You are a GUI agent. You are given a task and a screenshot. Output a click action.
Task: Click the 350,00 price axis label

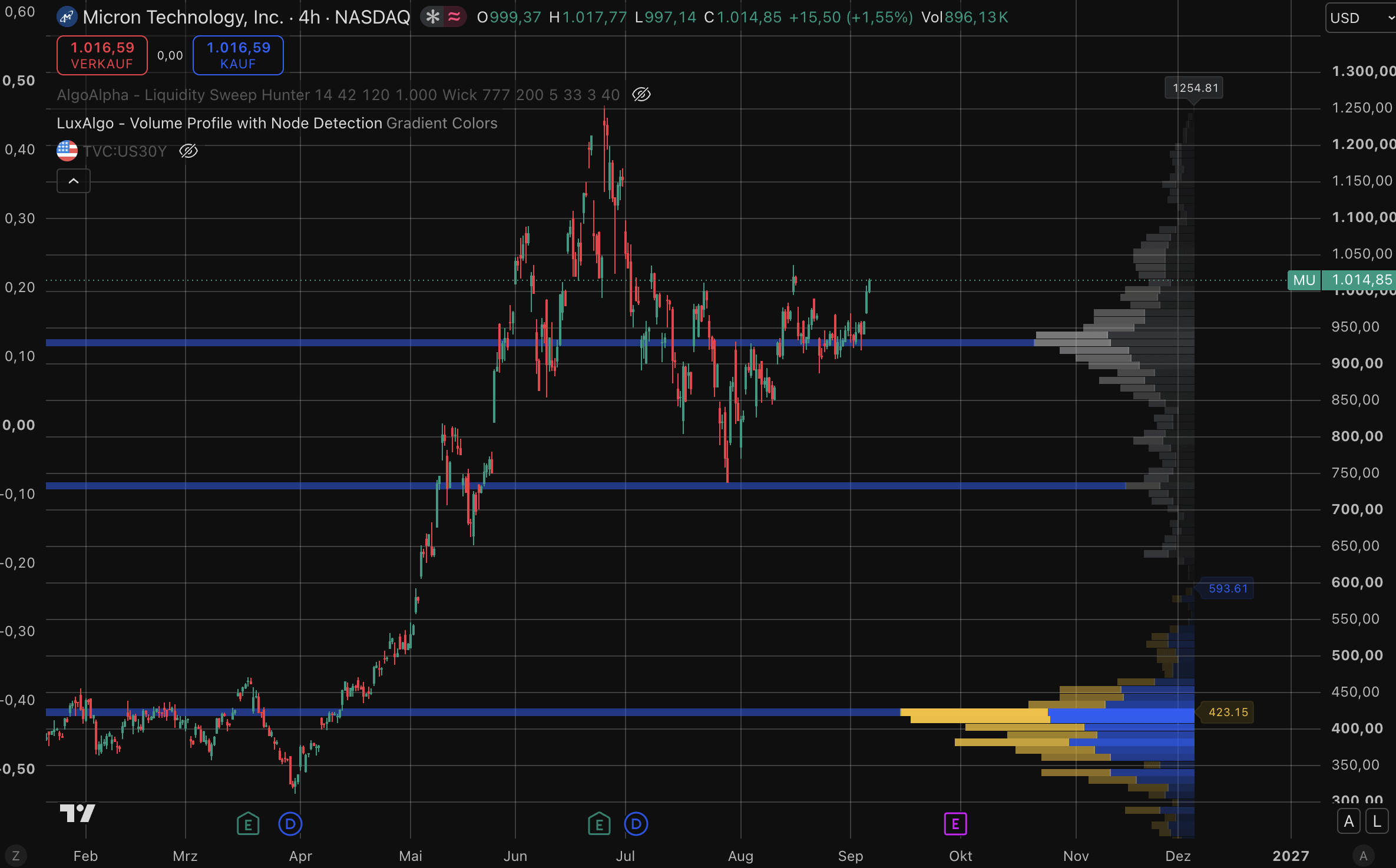pos(1355,765)
